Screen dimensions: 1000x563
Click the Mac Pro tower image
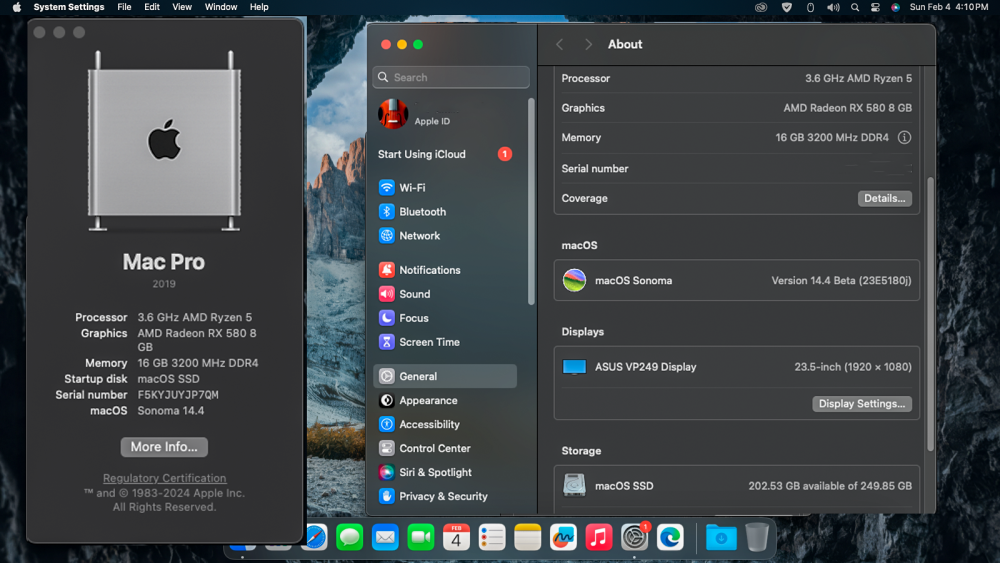[x=164, y=141]
